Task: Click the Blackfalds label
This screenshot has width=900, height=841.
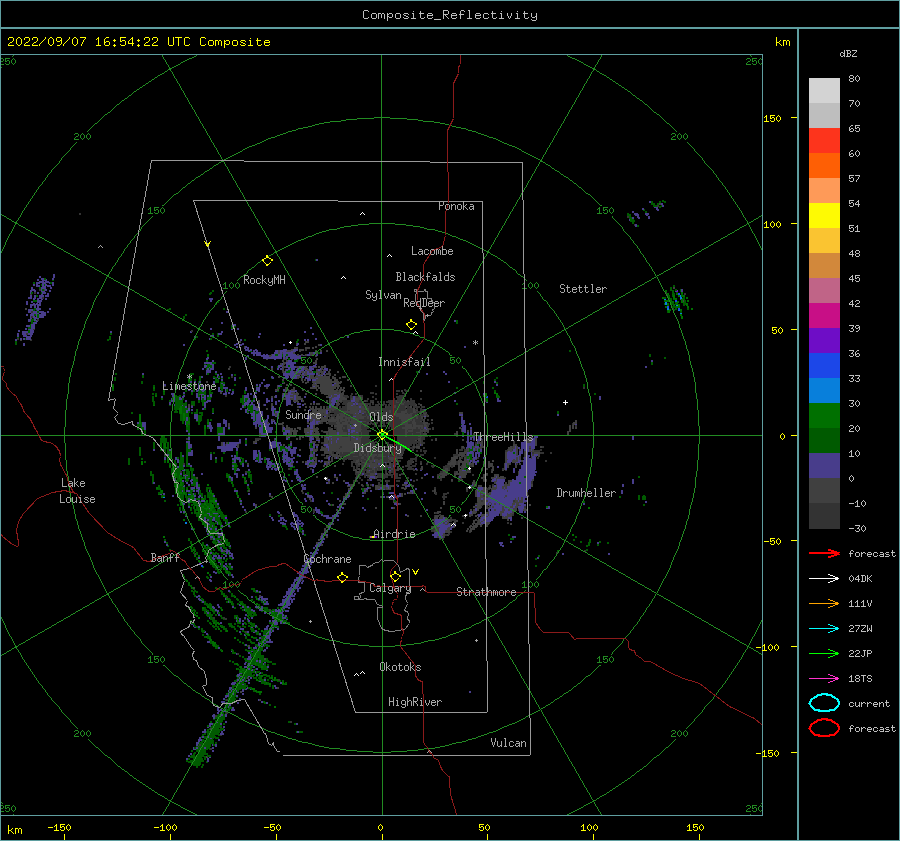Action: tap(425, 277)
